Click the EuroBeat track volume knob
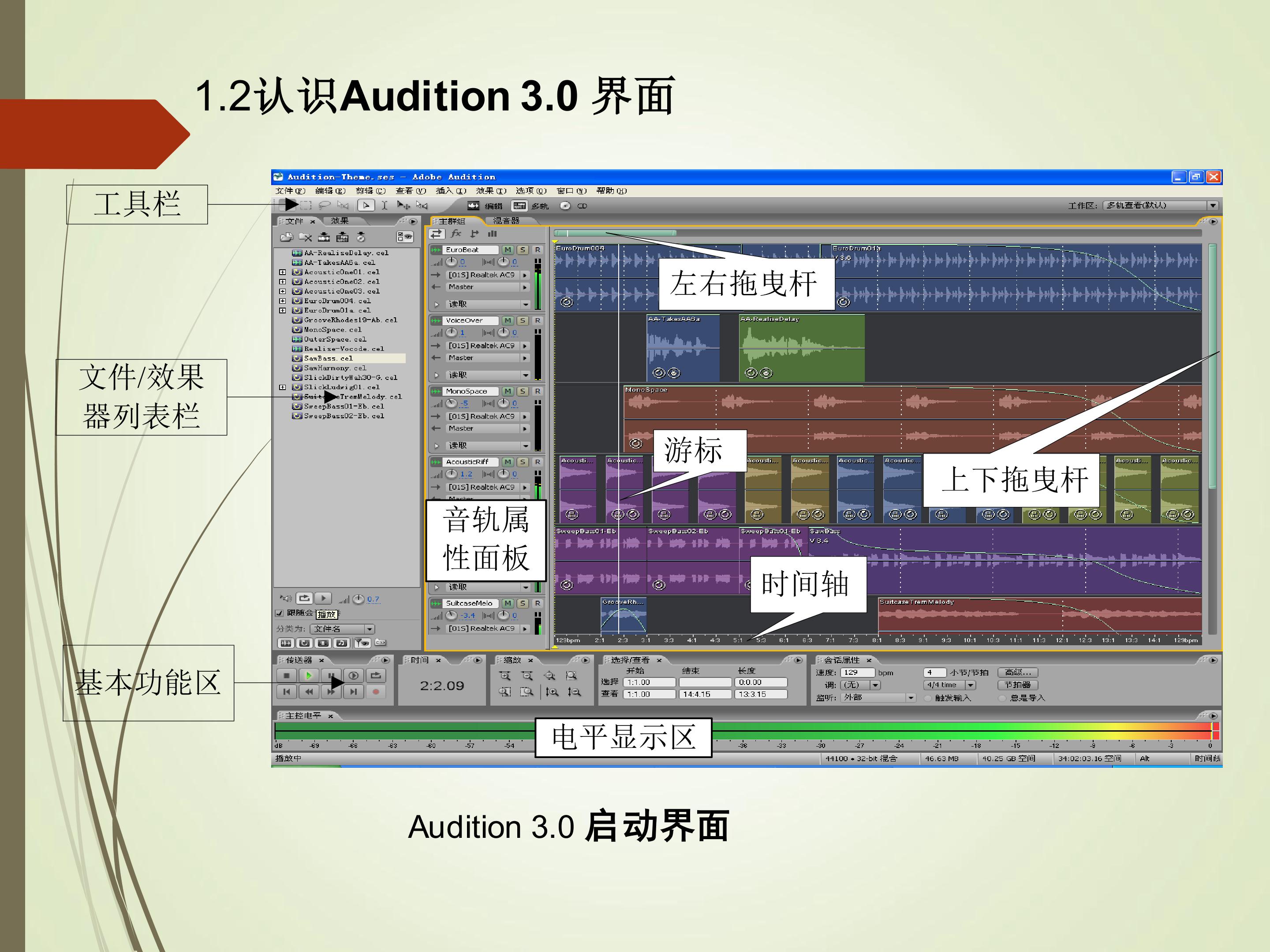Image resolution: width=1270 pixels, height=952 pixels. tap(451, 262)
